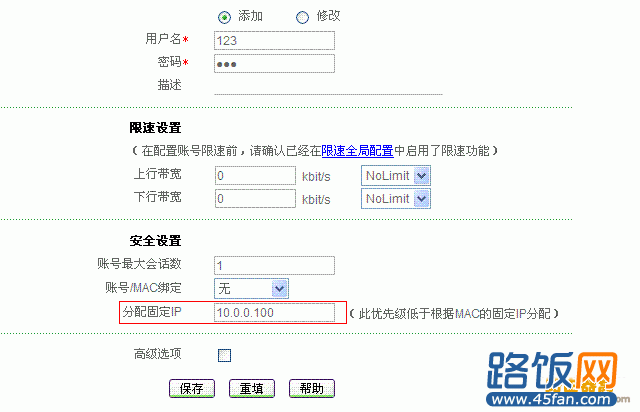Click the 账号最大会话数 input field

[274, 265]
